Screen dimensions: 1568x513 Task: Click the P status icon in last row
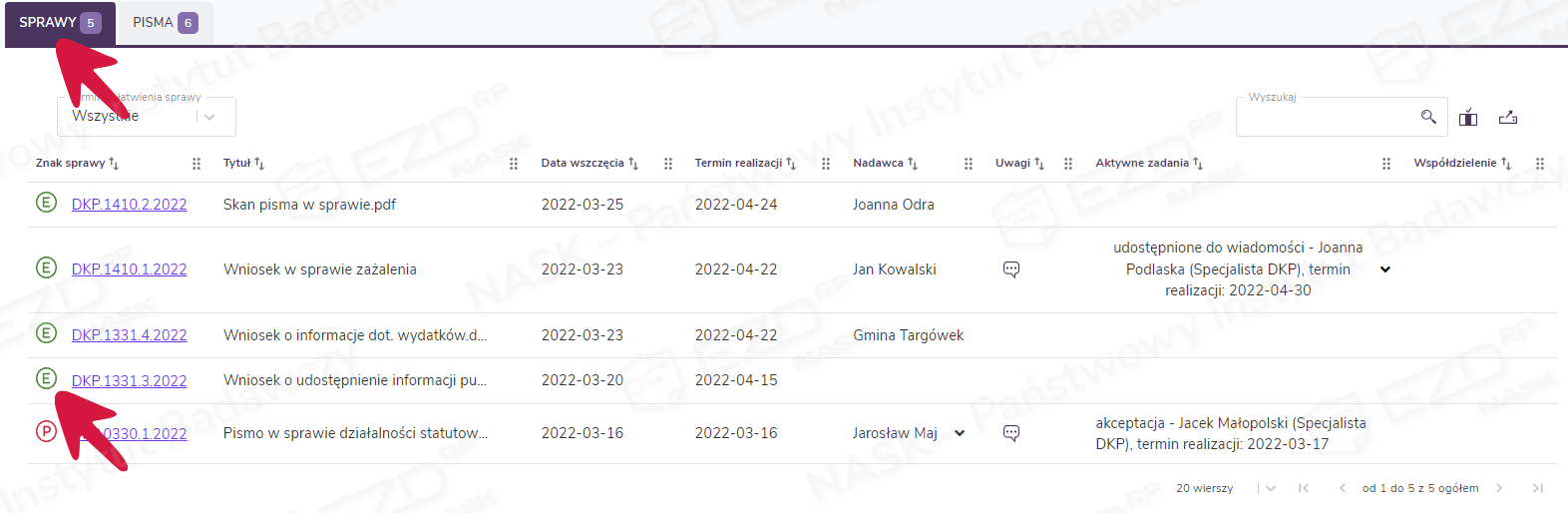(46, 431)
